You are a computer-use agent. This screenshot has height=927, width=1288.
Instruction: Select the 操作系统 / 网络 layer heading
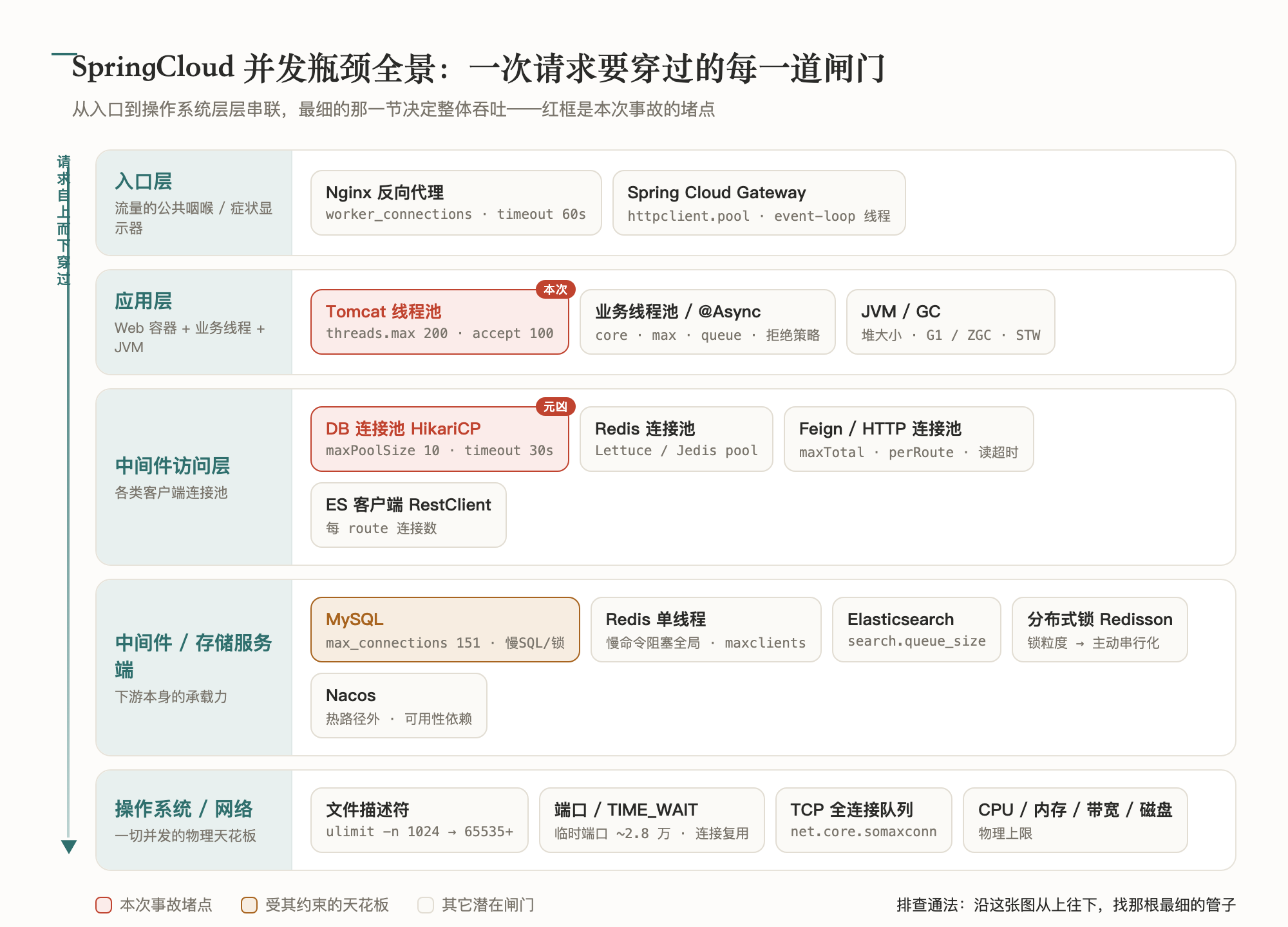coord(184,809)
